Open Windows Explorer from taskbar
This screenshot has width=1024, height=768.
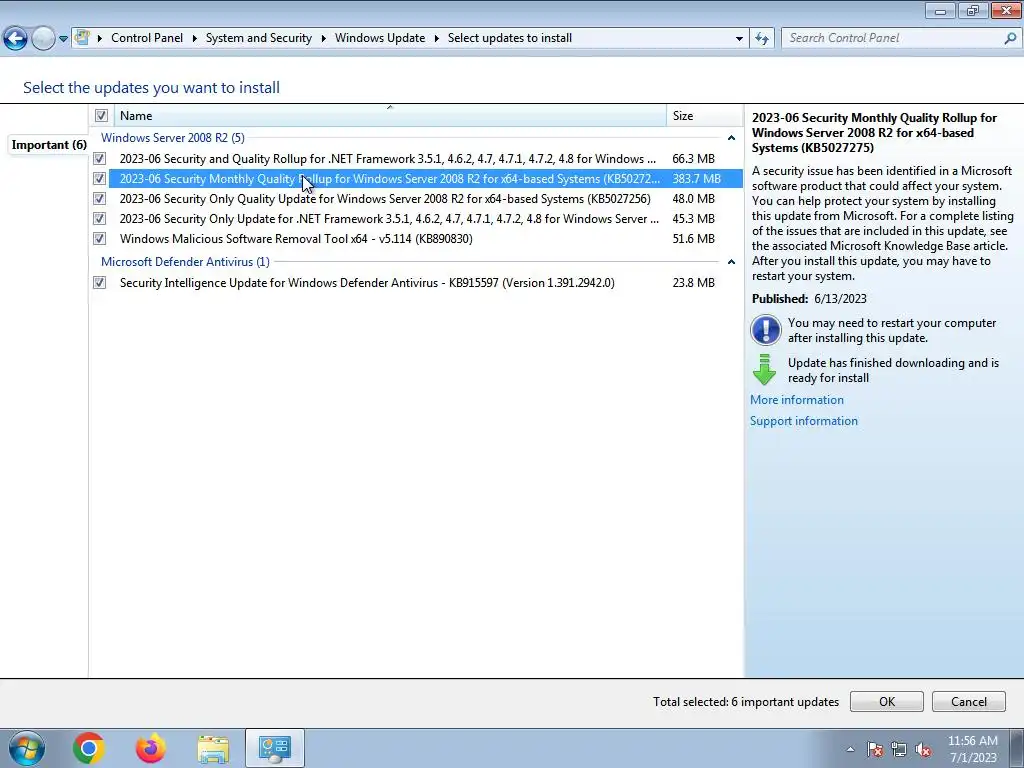coord(213,749)
